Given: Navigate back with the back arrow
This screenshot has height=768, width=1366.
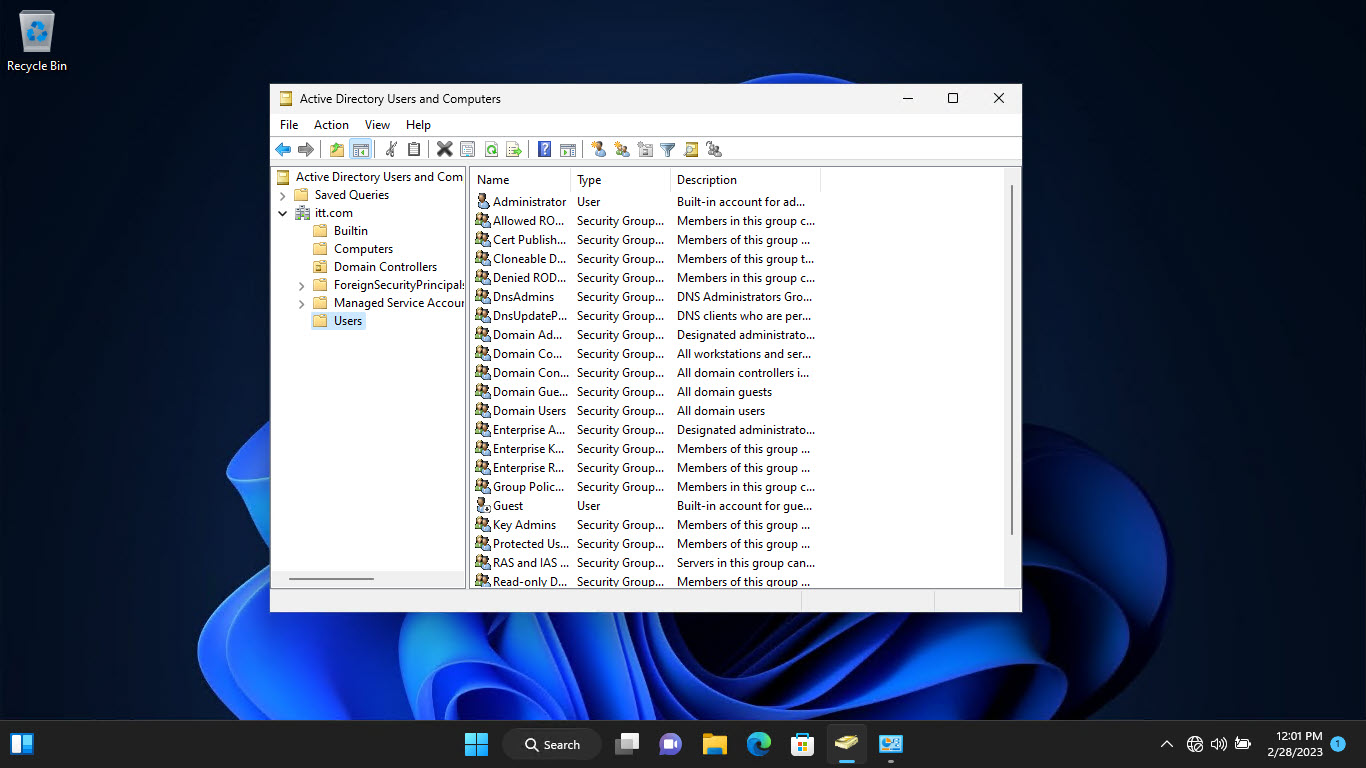Looking at the screenshot, I should [x=283, y=149].
